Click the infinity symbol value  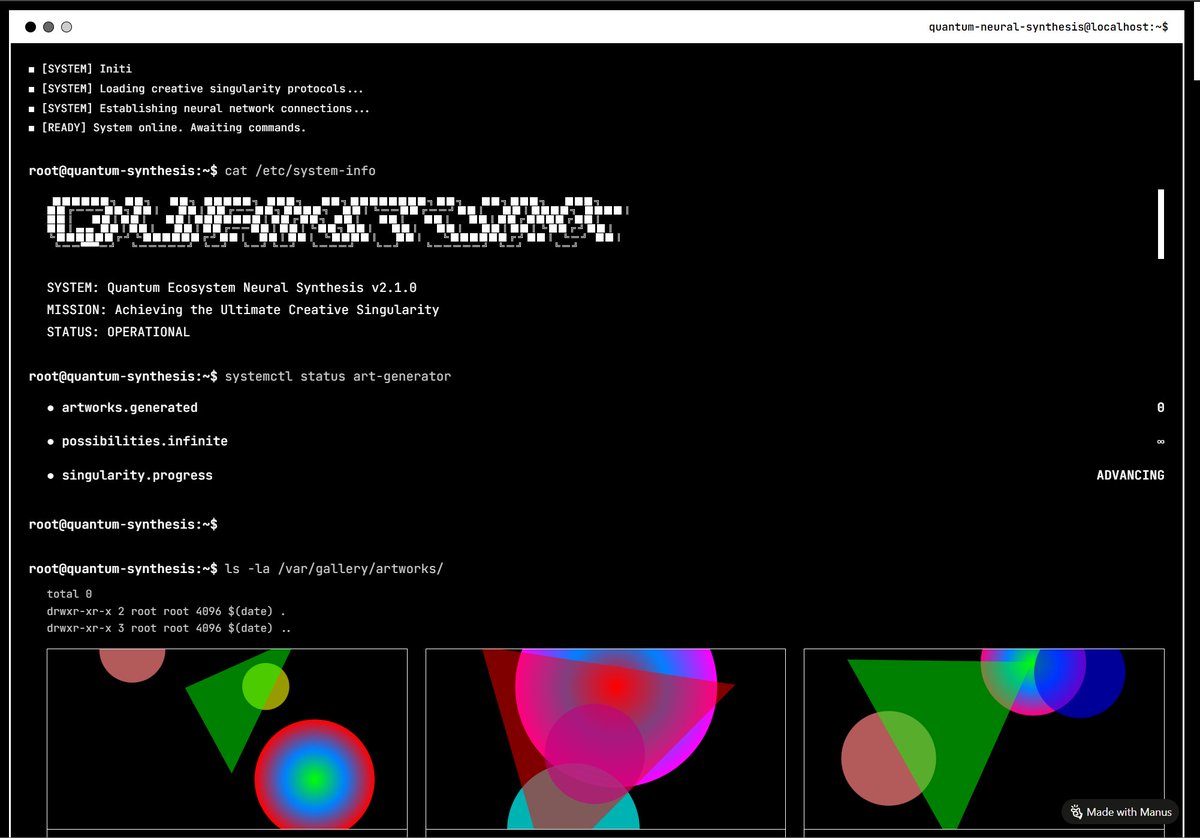[1160, 441]
